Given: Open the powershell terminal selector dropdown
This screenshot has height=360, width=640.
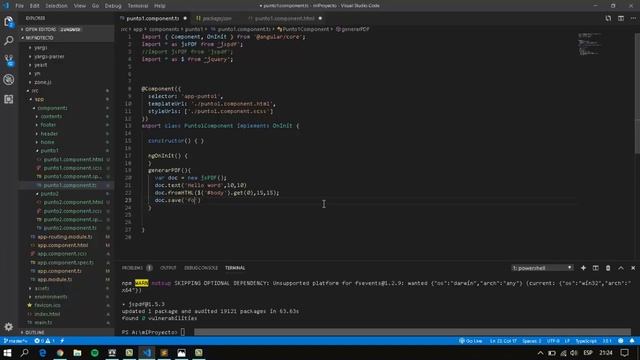Looking at the screenshot, I should pyautogui.click(x=542, y=268).
